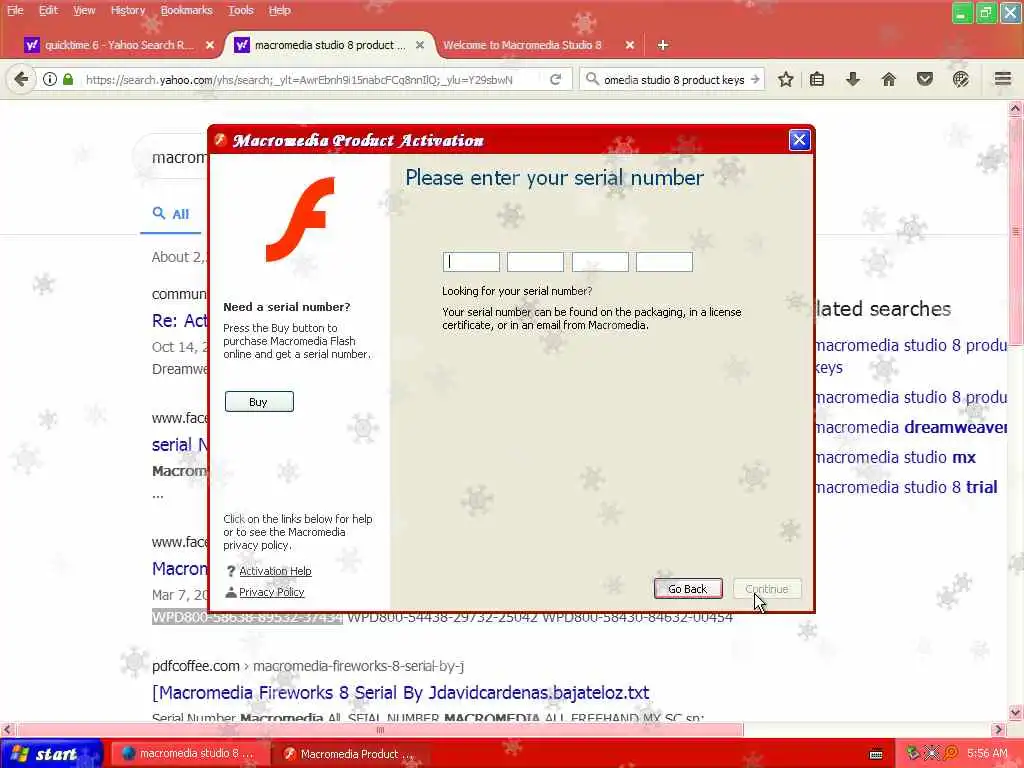1024x768 pixels.
Task: Click the third serial number field
Action: tap(600, 262)
